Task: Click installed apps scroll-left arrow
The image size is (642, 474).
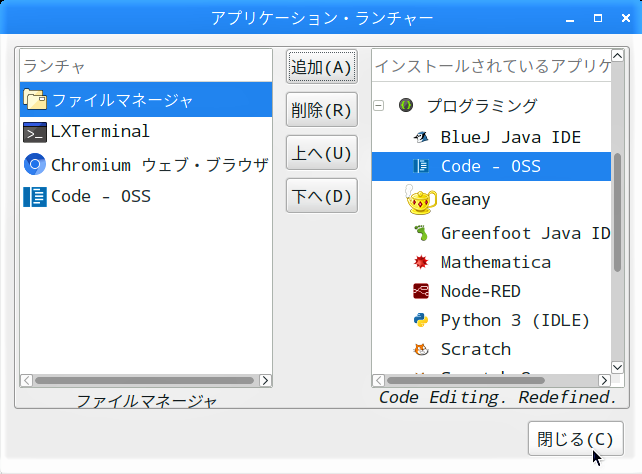Action: tap(379, 381)
